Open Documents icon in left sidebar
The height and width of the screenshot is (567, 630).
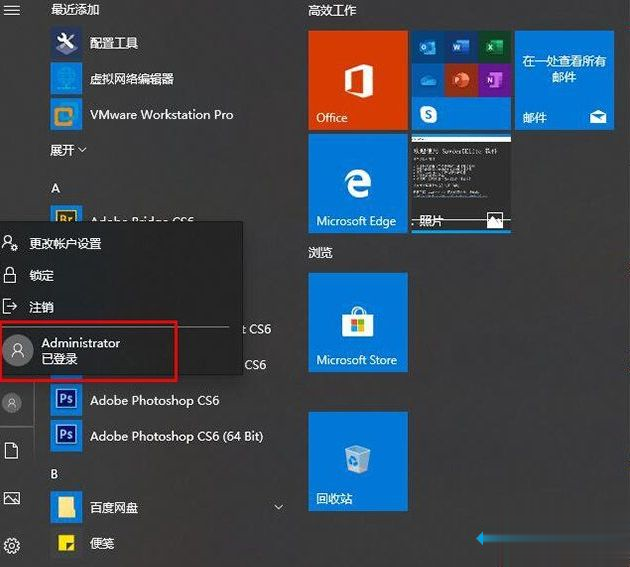[12, 450]
